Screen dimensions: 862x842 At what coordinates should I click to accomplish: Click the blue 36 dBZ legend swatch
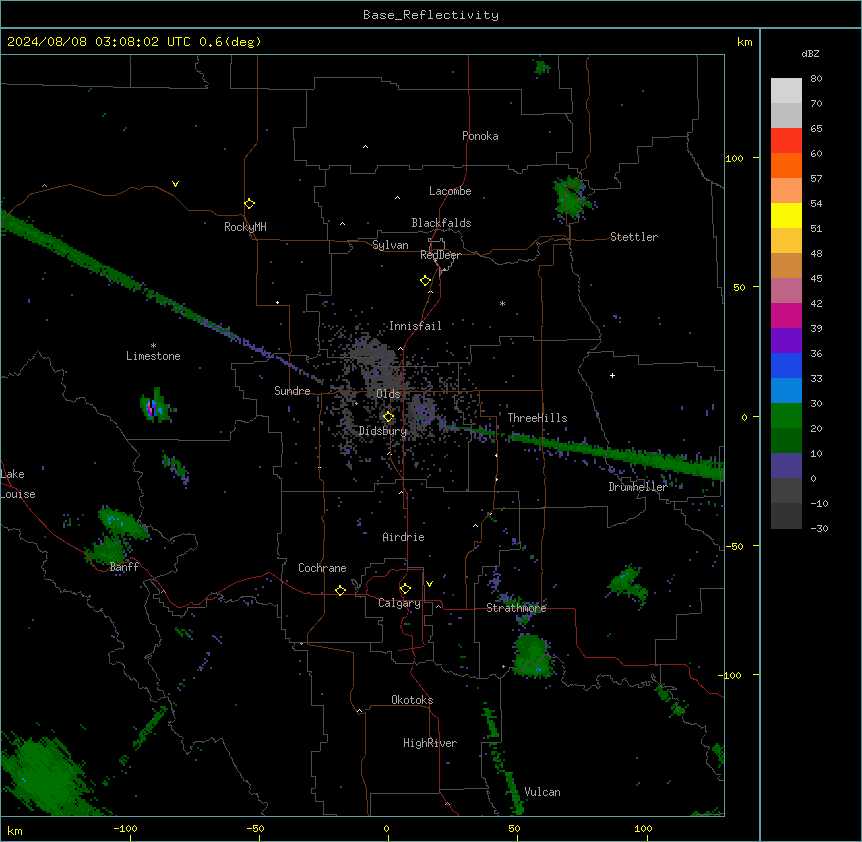pos(786,365)
